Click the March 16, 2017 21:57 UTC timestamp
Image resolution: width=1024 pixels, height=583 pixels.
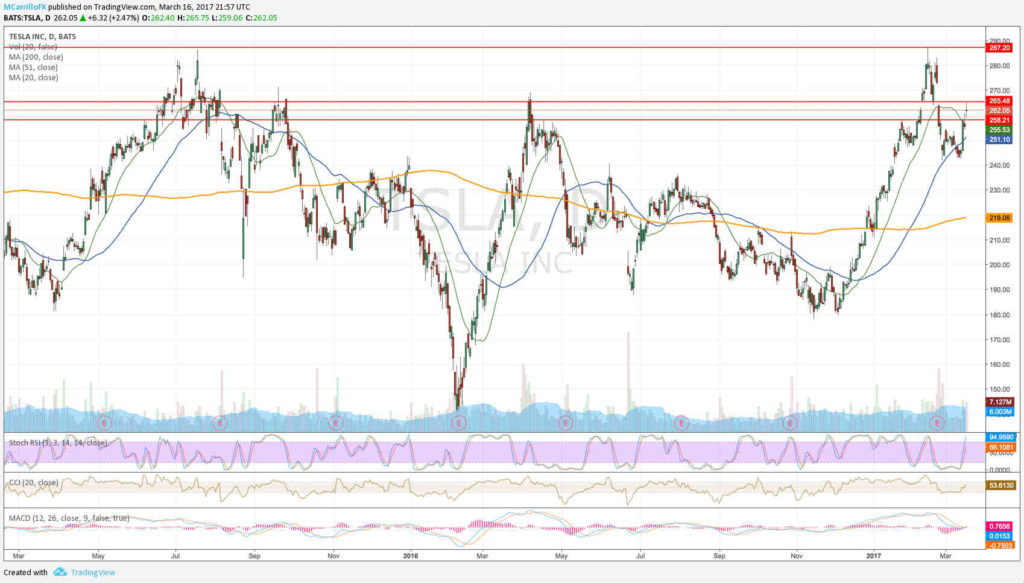204,7
